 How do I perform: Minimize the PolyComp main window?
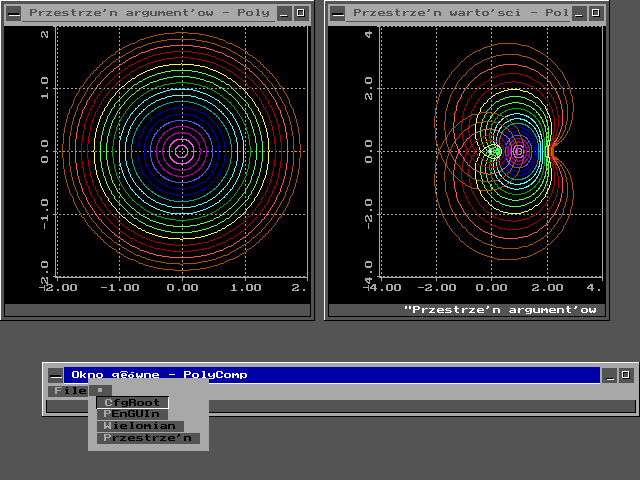(610, 375)
